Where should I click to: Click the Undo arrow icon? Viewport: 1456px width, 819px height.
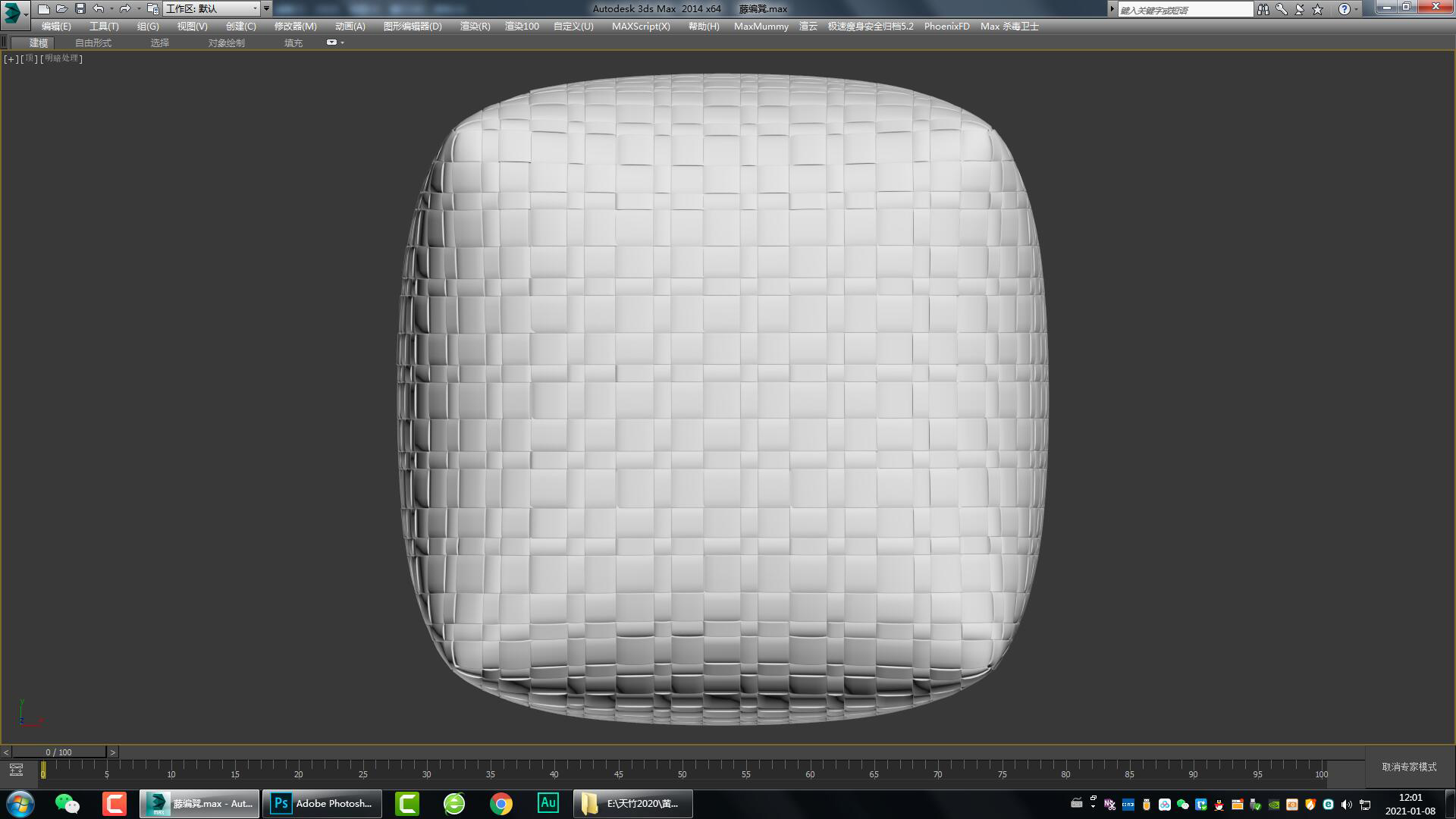[x=99, y=9]
